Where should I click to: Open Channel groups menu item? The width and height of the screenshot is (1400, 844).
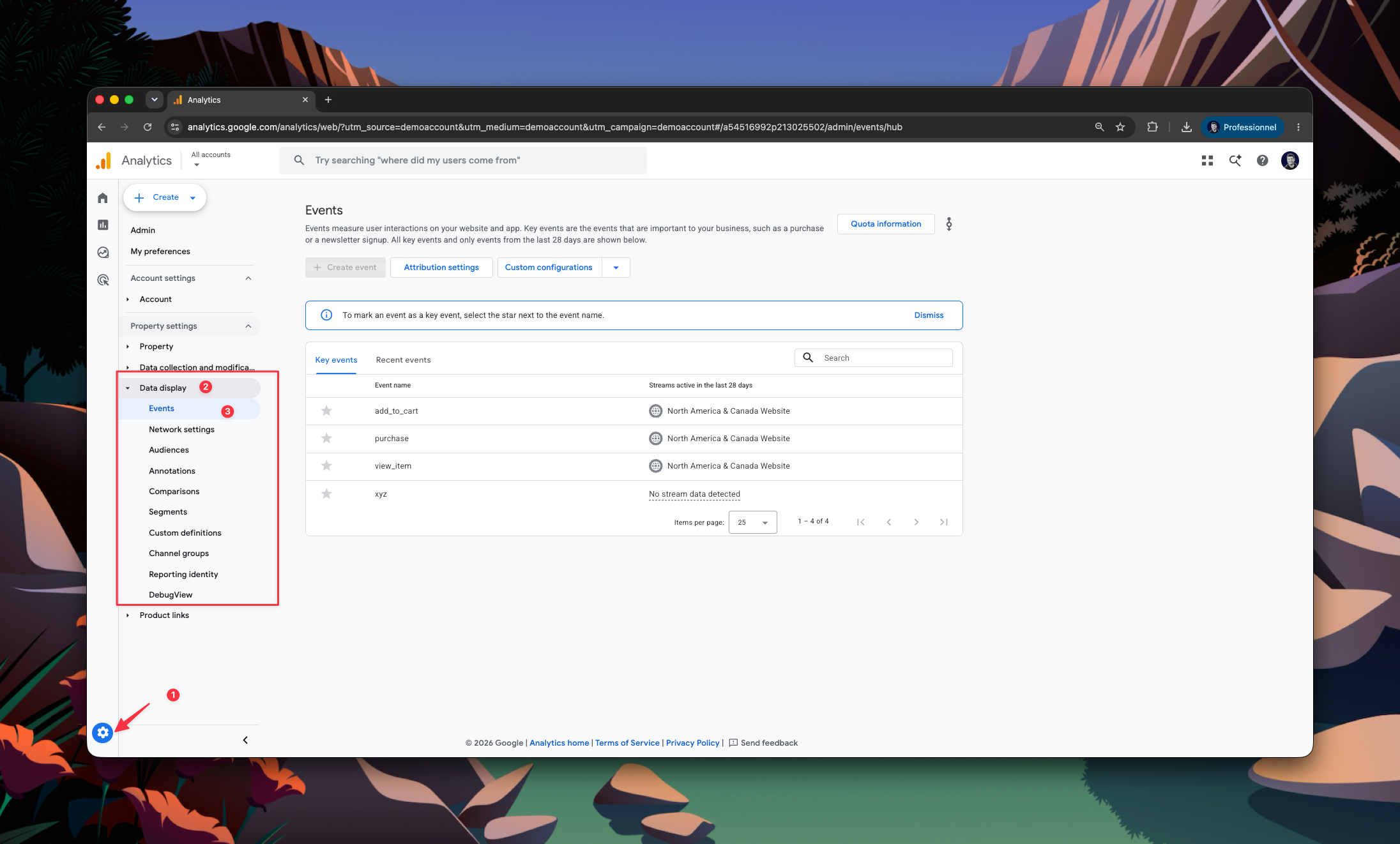click(179, 554)
